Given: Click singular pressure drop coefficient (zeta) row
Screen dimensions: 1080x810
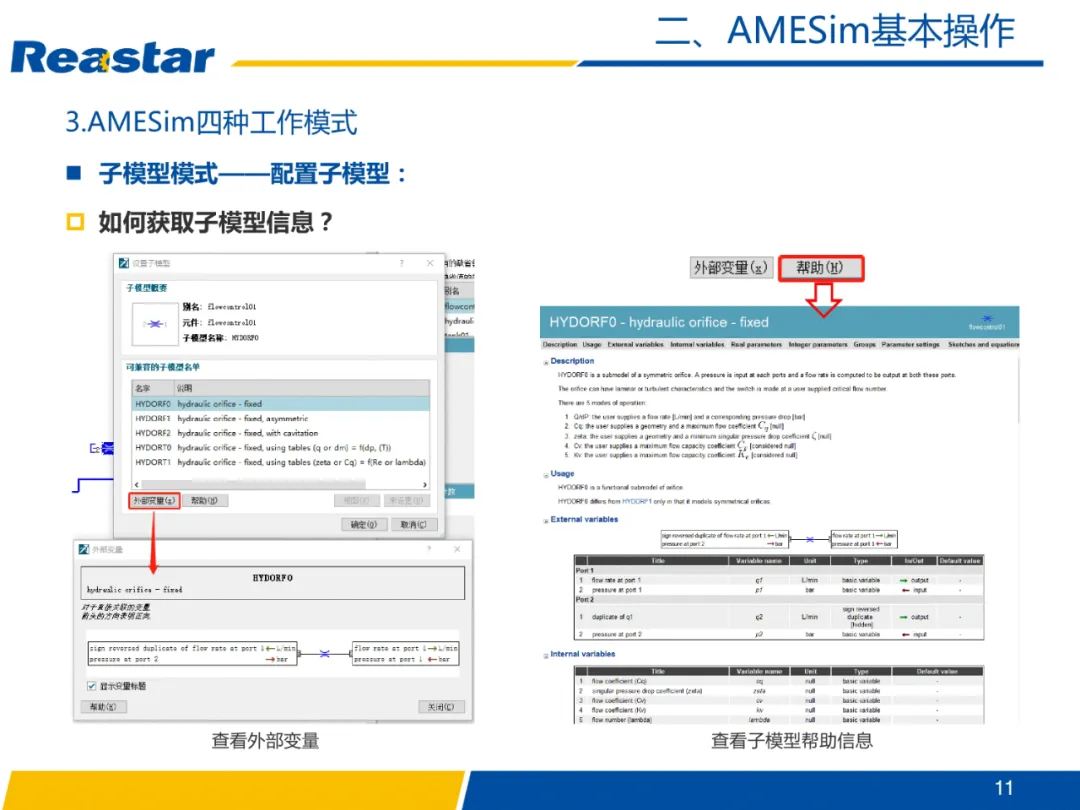Looking at the screenshot, I should pyautogui.click(x=779, y=691).
